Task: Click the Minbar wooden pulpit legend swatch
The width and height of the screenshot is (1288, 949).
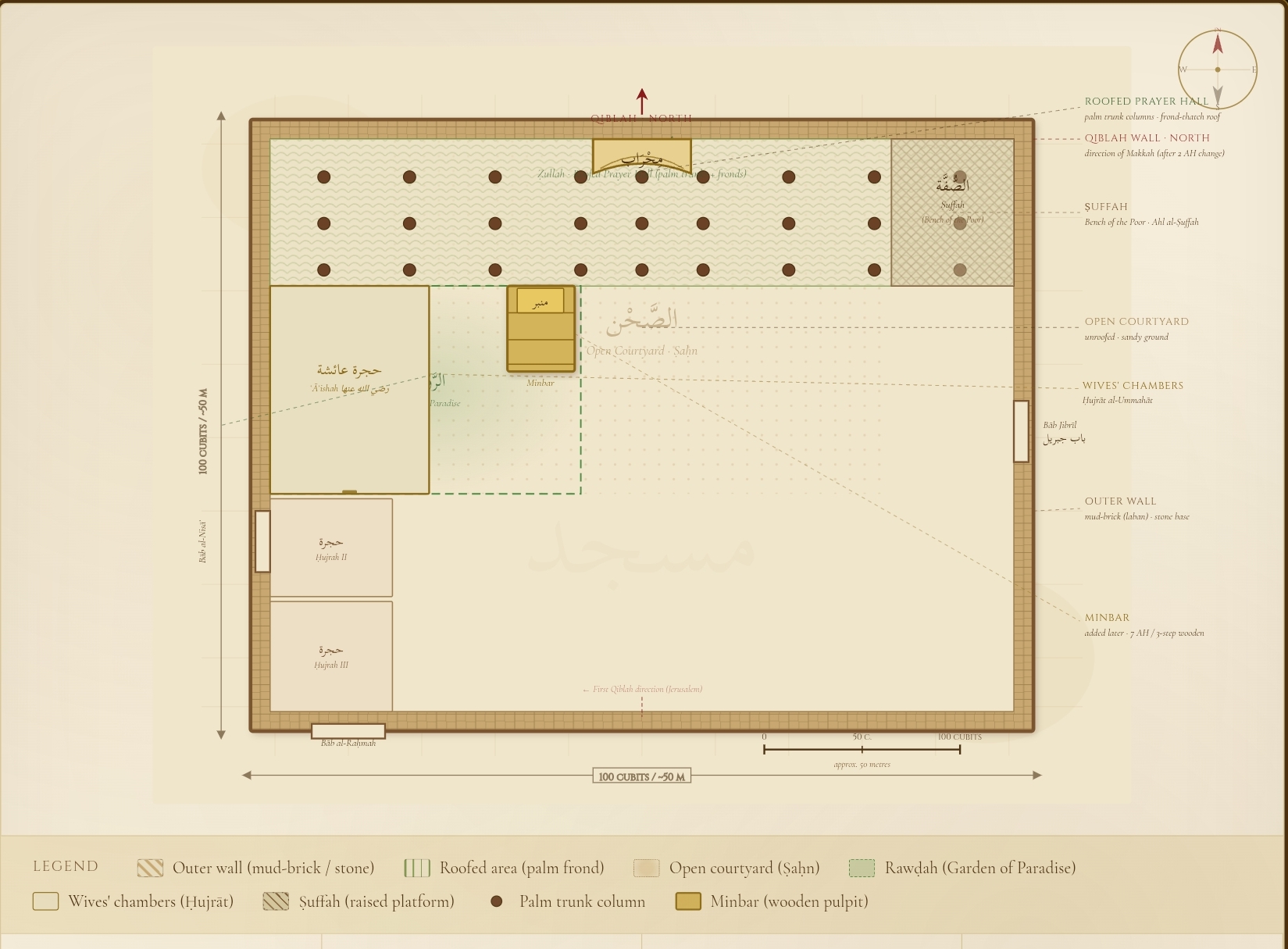Action: click(x=688, y=901)
